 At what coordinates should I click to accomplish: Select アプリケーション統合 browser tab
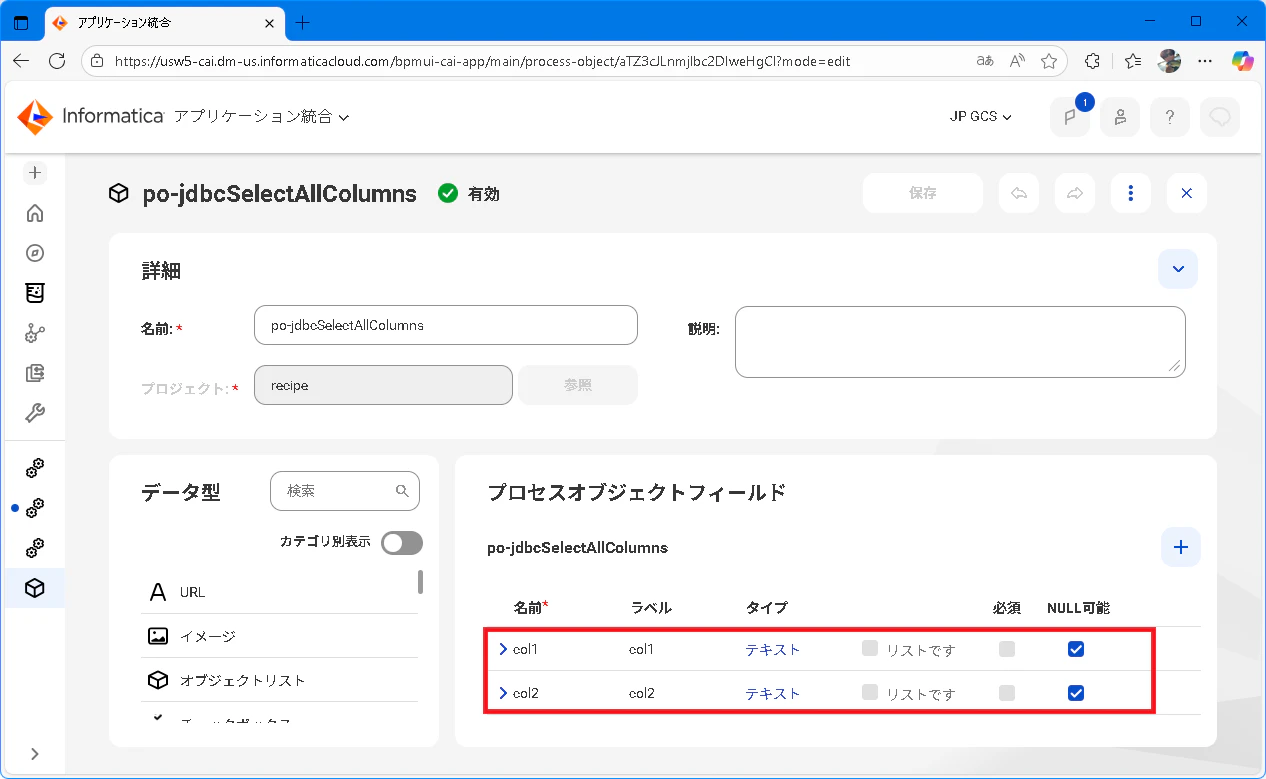coord(165,22)
